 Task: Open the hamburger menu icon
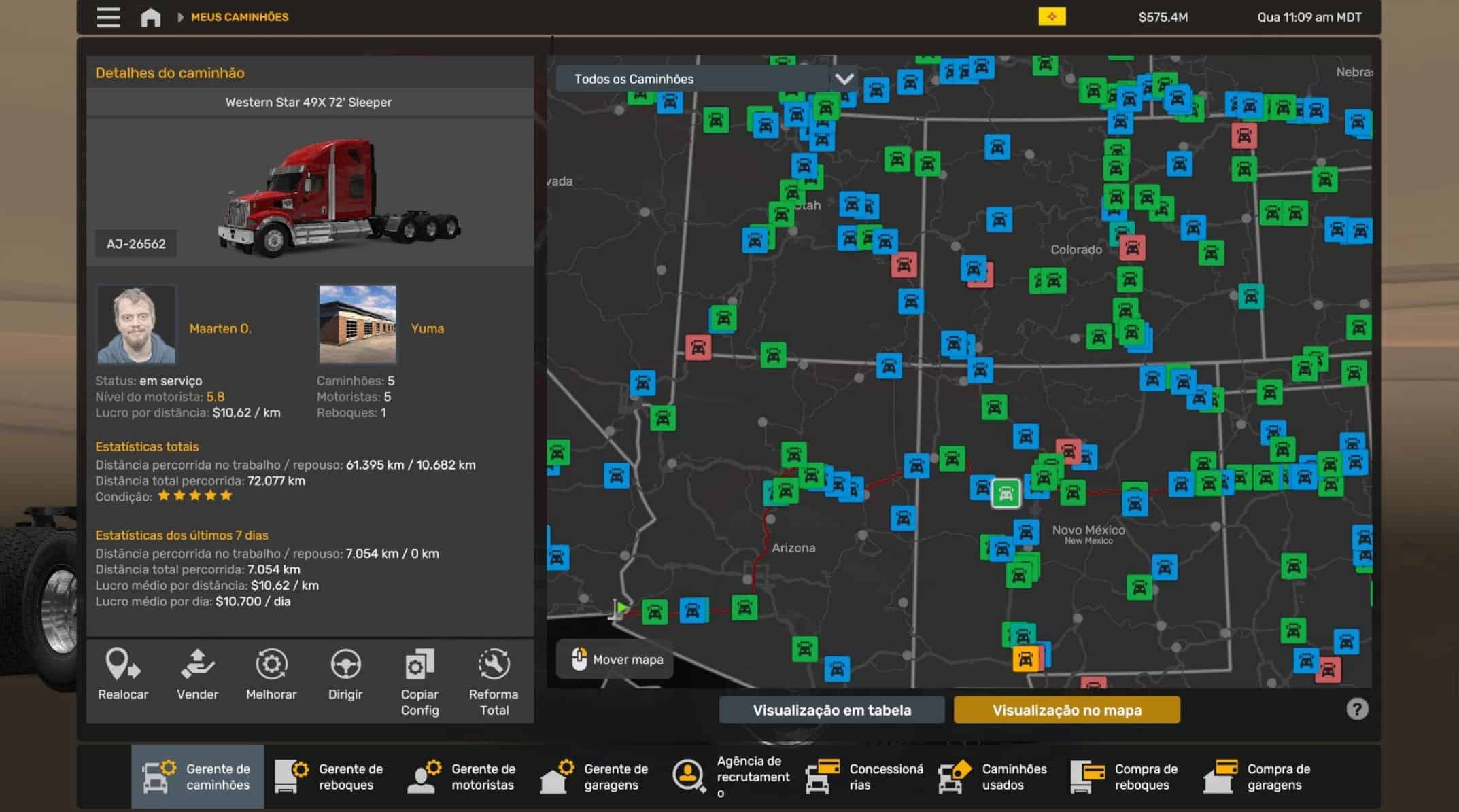point(108,17)
